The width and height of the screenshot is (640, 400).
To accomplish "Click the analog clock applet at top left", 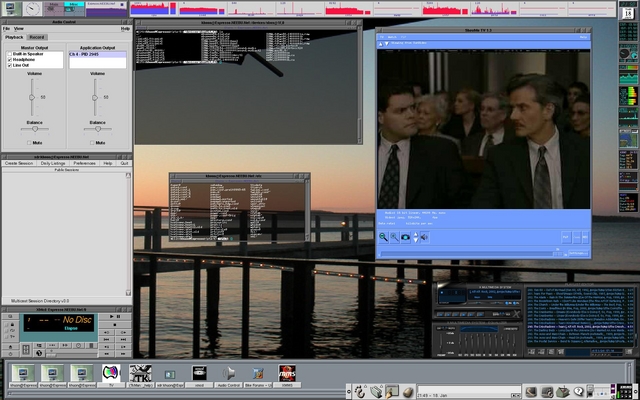I will point(32,9).
